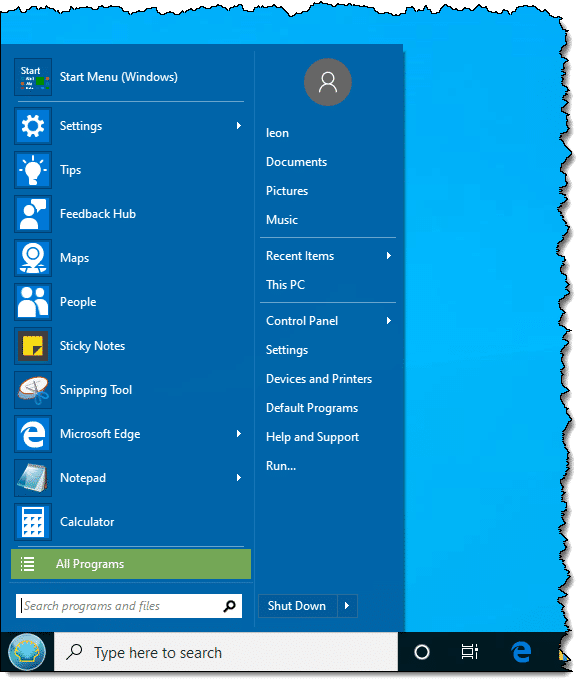The height and width of the screenshot is (683, 585).
Task: Click the Recent Items label
Action: pos(300,256)
